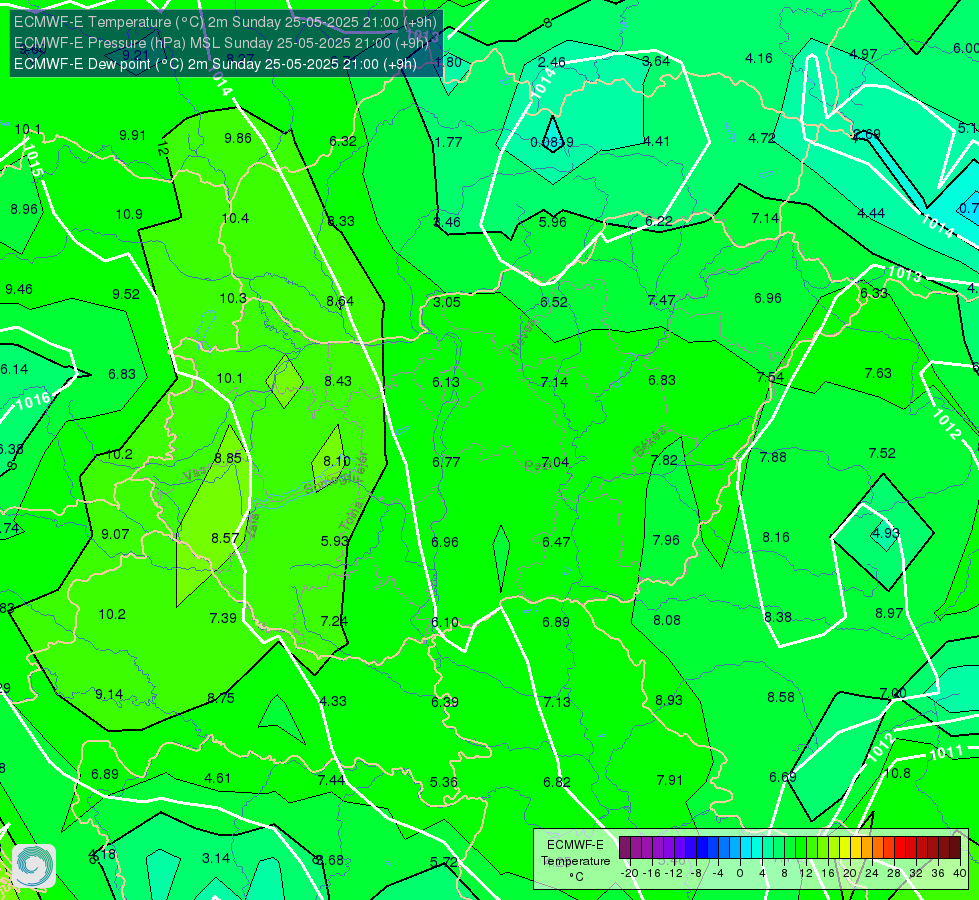Click the 5.36 dew point value
Viewport: 979px width, 900px height.
444,783
